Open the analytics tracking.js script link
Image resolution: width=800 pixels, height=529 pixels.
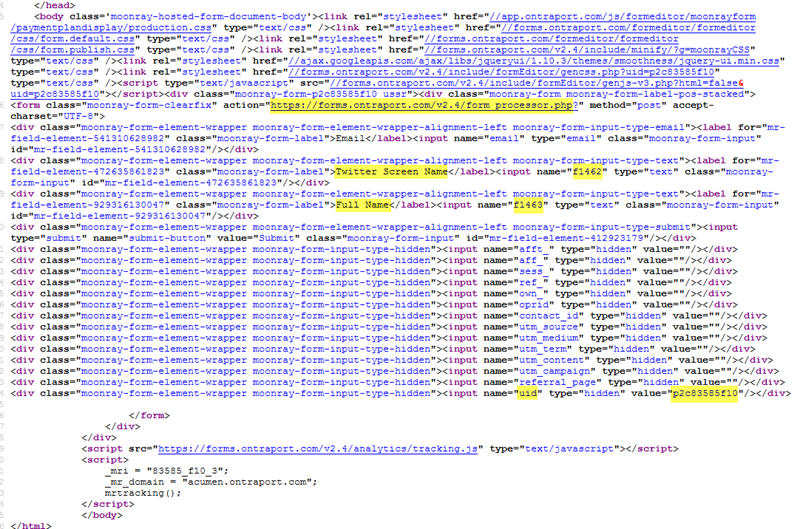coord(318,449)
